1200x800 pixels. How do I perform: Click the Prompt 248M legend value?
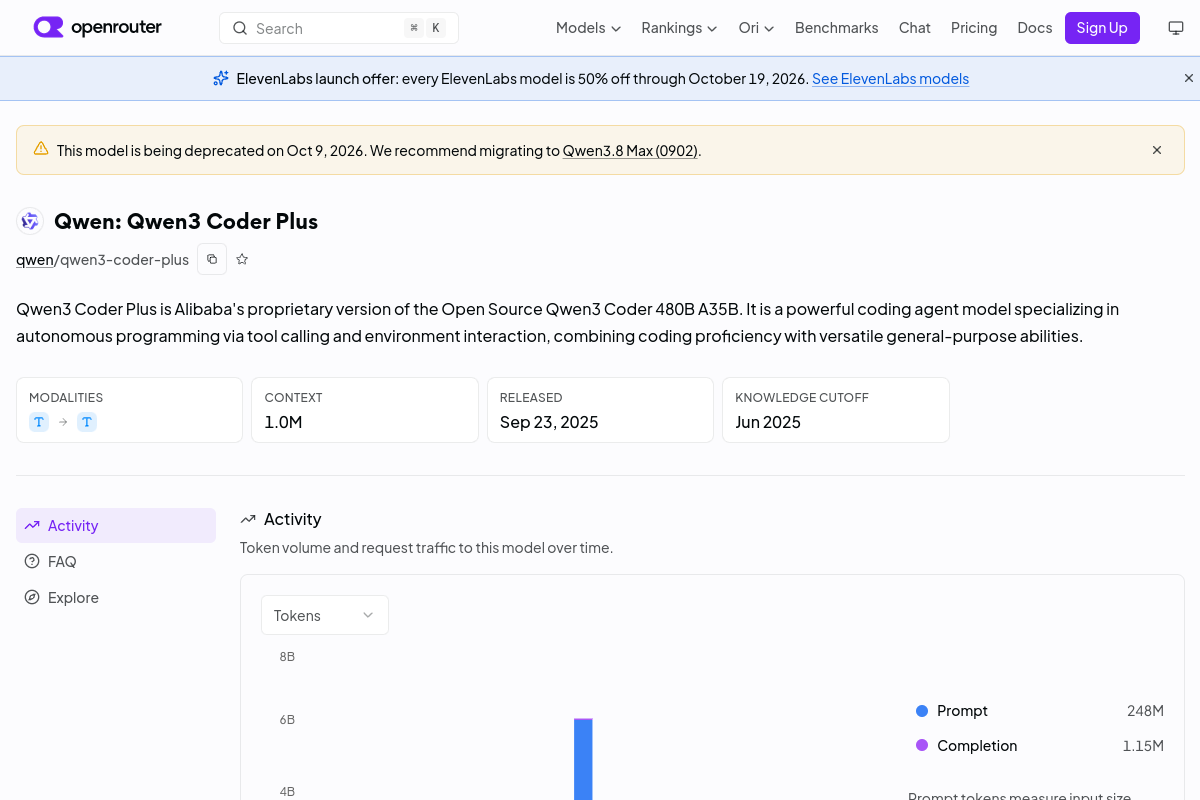[1145, 711]
